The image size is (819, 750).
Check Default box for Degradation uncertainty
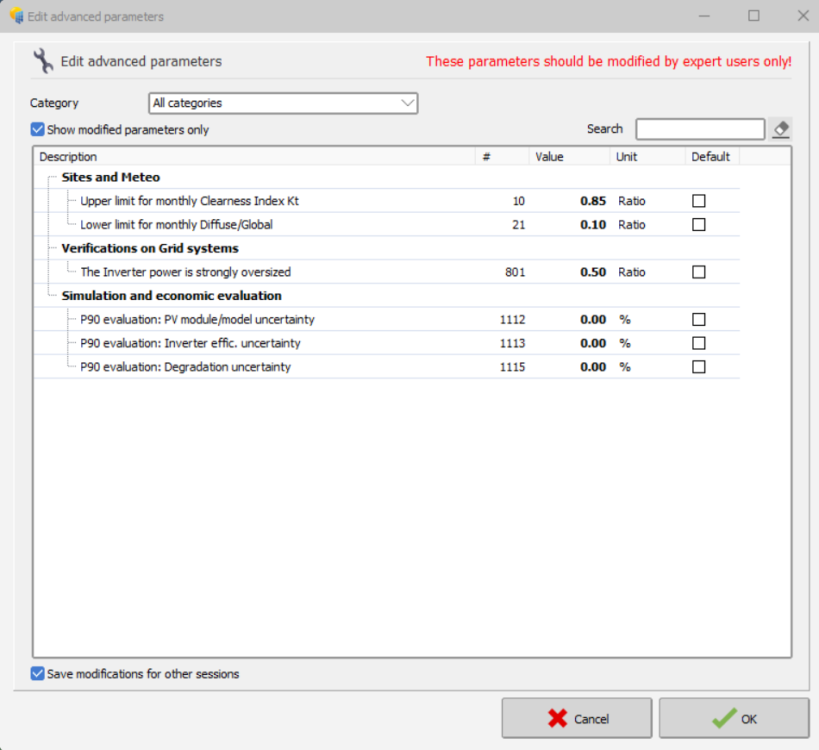[x=699, y=367]
